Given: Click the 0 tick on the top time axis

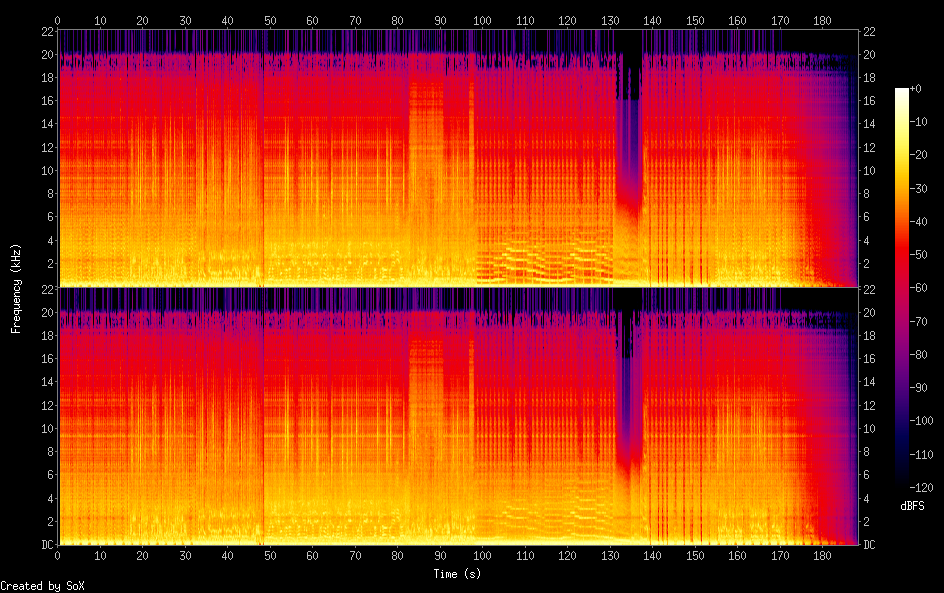Looking at the screenshot, I should coord(57,20).
